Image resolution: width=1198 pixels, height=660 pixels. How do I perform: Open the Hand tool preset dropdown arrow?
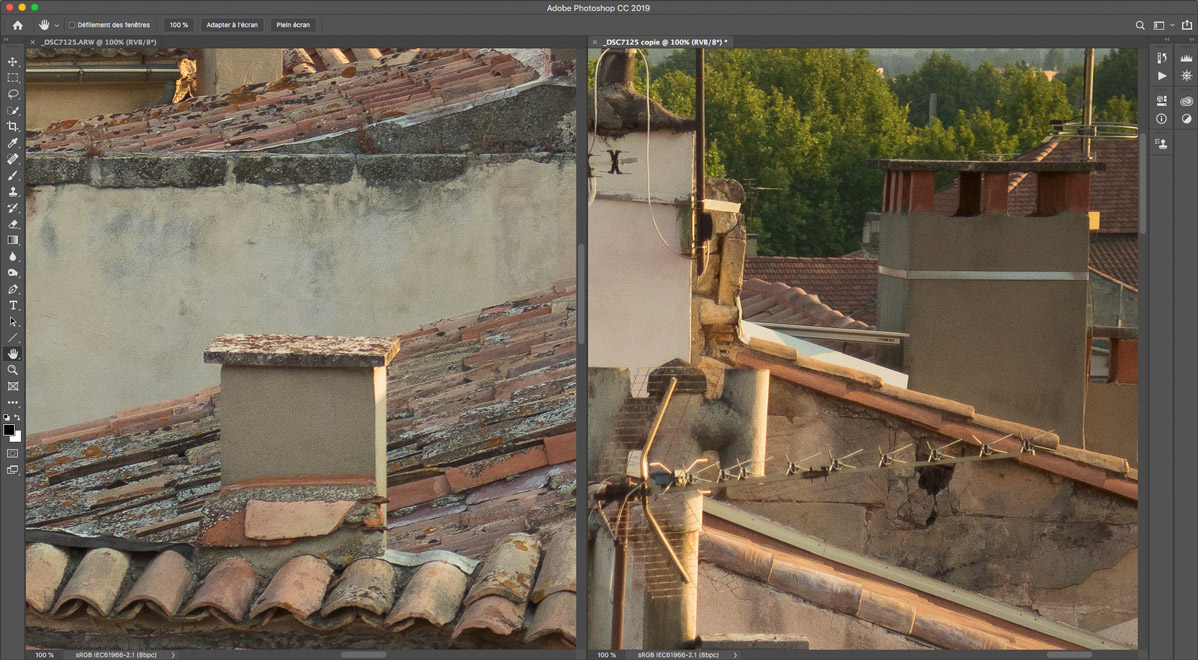coord(57,25)
